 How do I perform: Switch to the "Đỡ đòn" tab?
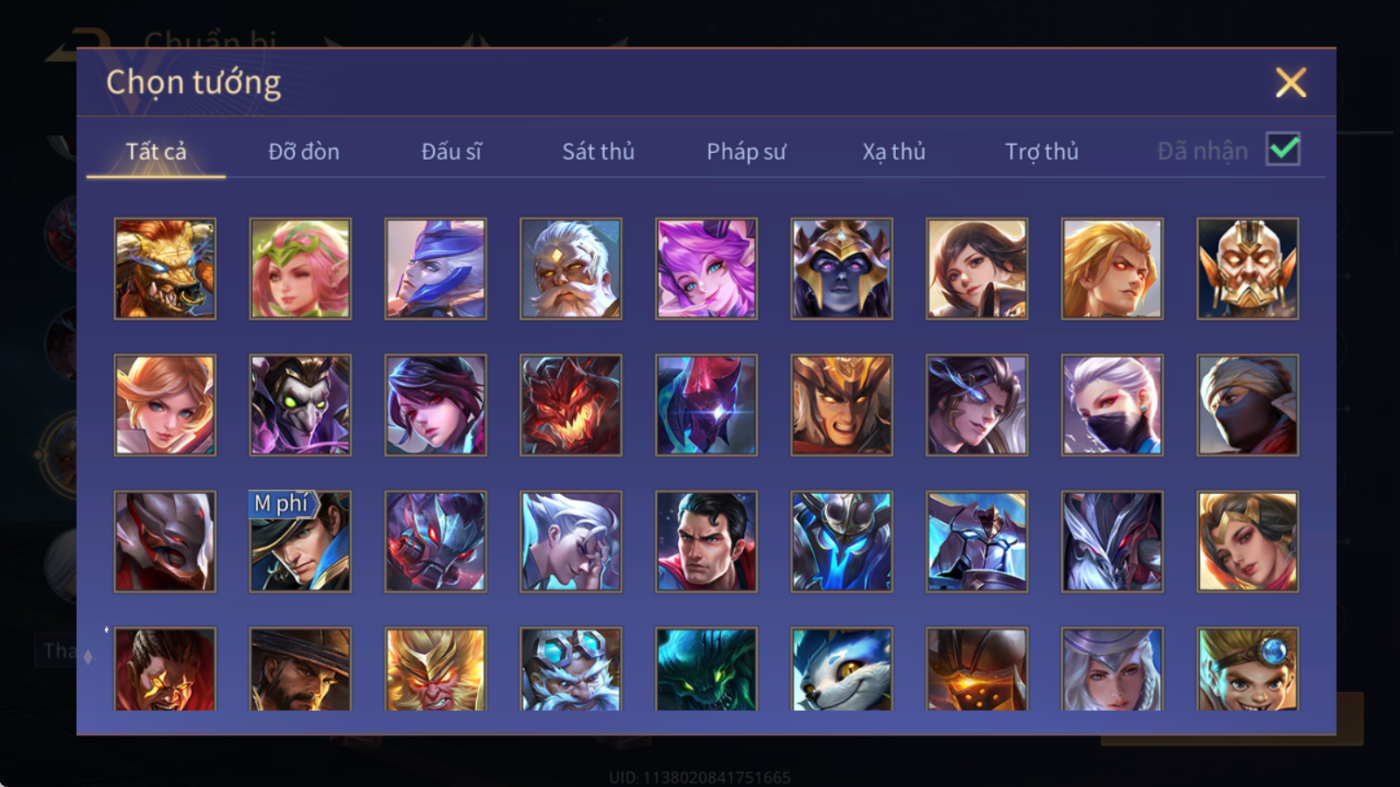(x=304, y=152)
